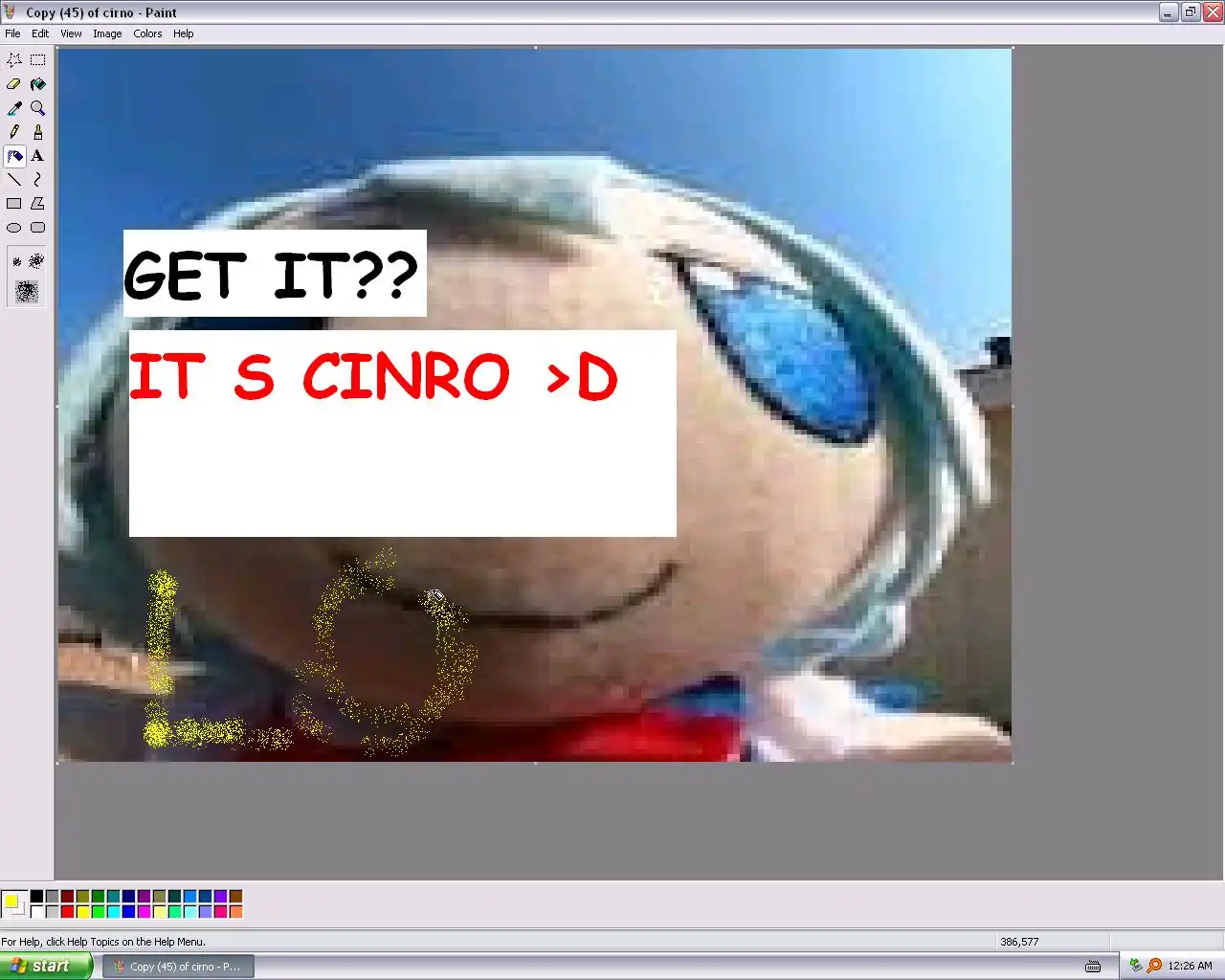Viewport: 1225px width, 980px height.
Task: Select the rectangular Select tool
Action: coord(37,59)
